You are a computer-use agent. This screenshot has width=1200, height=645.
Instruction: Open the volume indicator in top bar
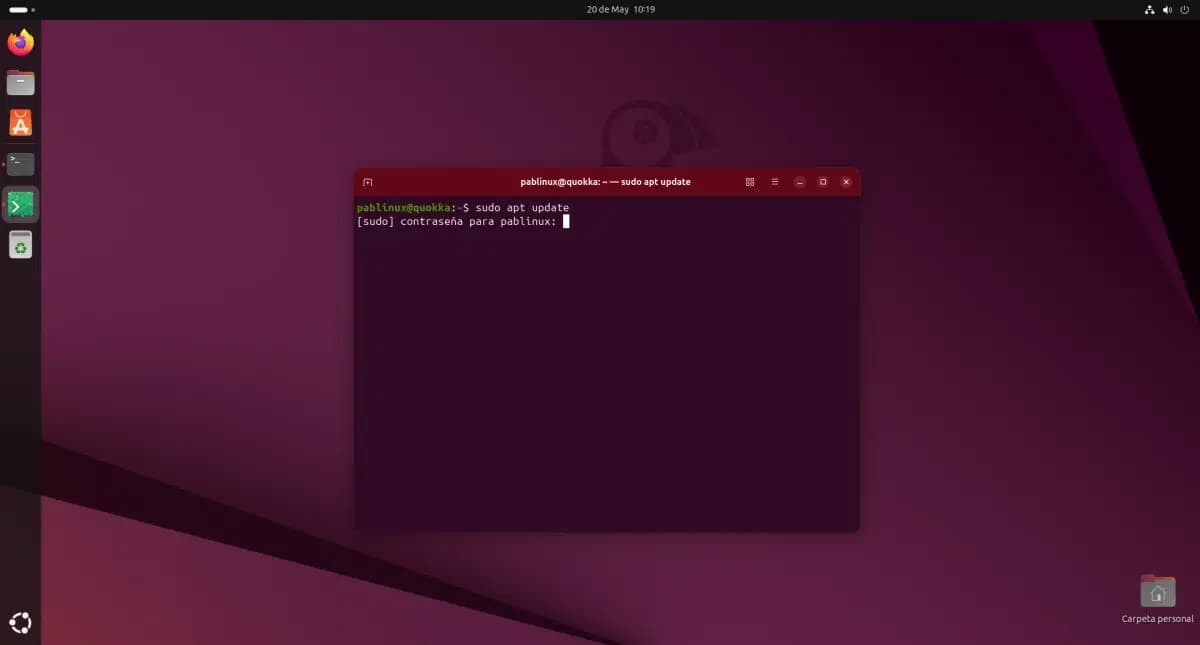[1166, 9]
